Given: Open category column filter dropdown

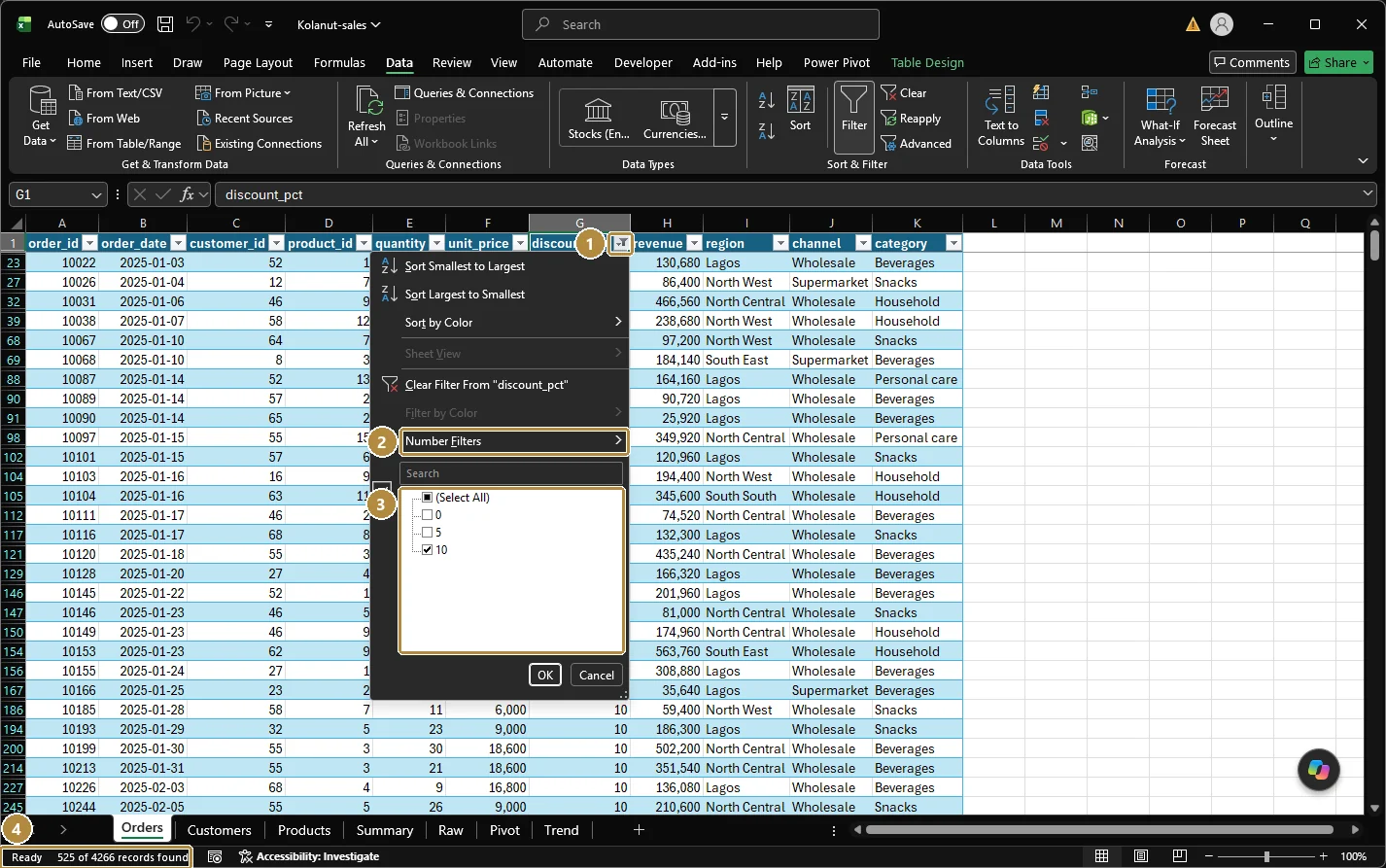Looking at the screenshot, I should coord(953,243).
